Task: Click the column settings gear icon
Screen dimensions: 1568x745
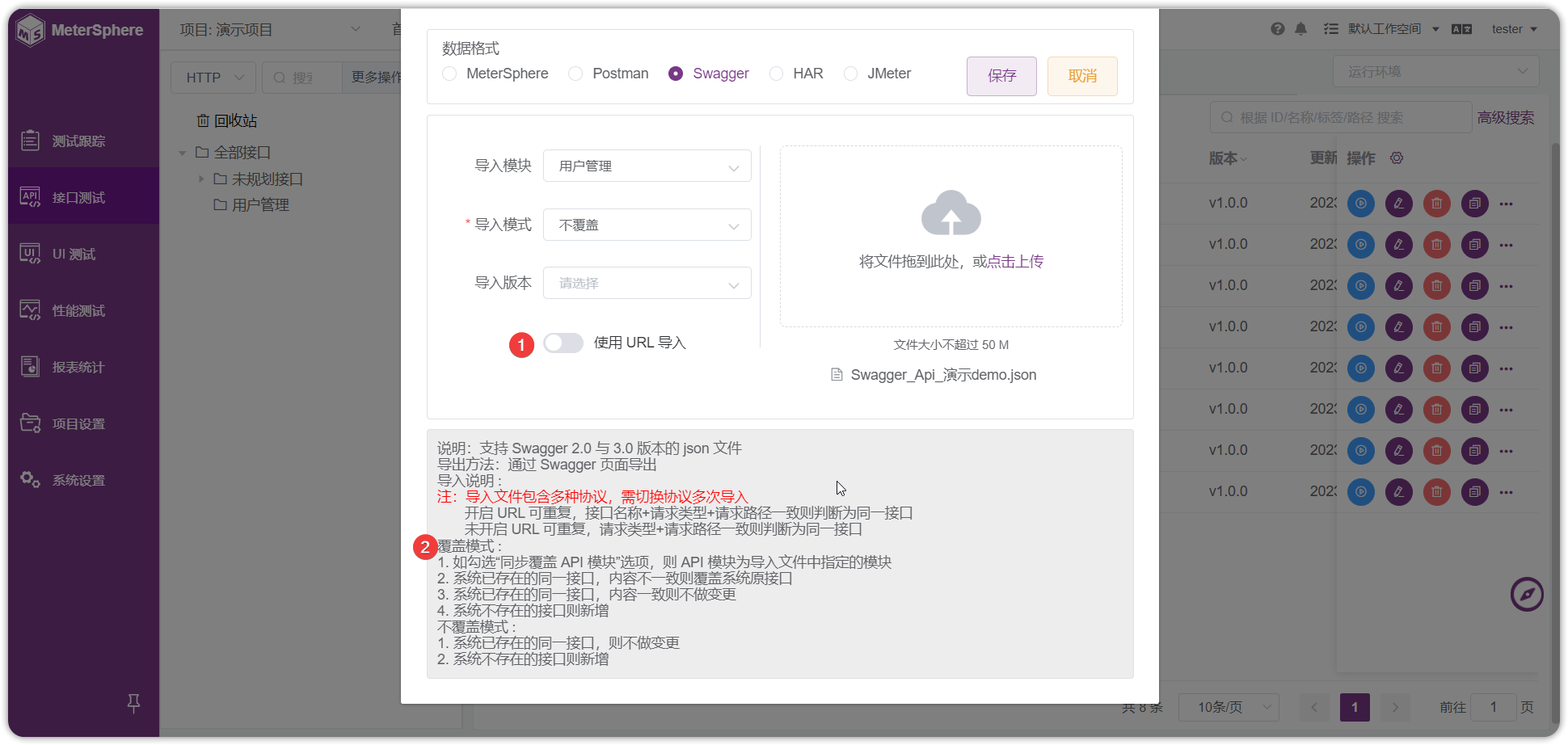Action: (1397, 158)
